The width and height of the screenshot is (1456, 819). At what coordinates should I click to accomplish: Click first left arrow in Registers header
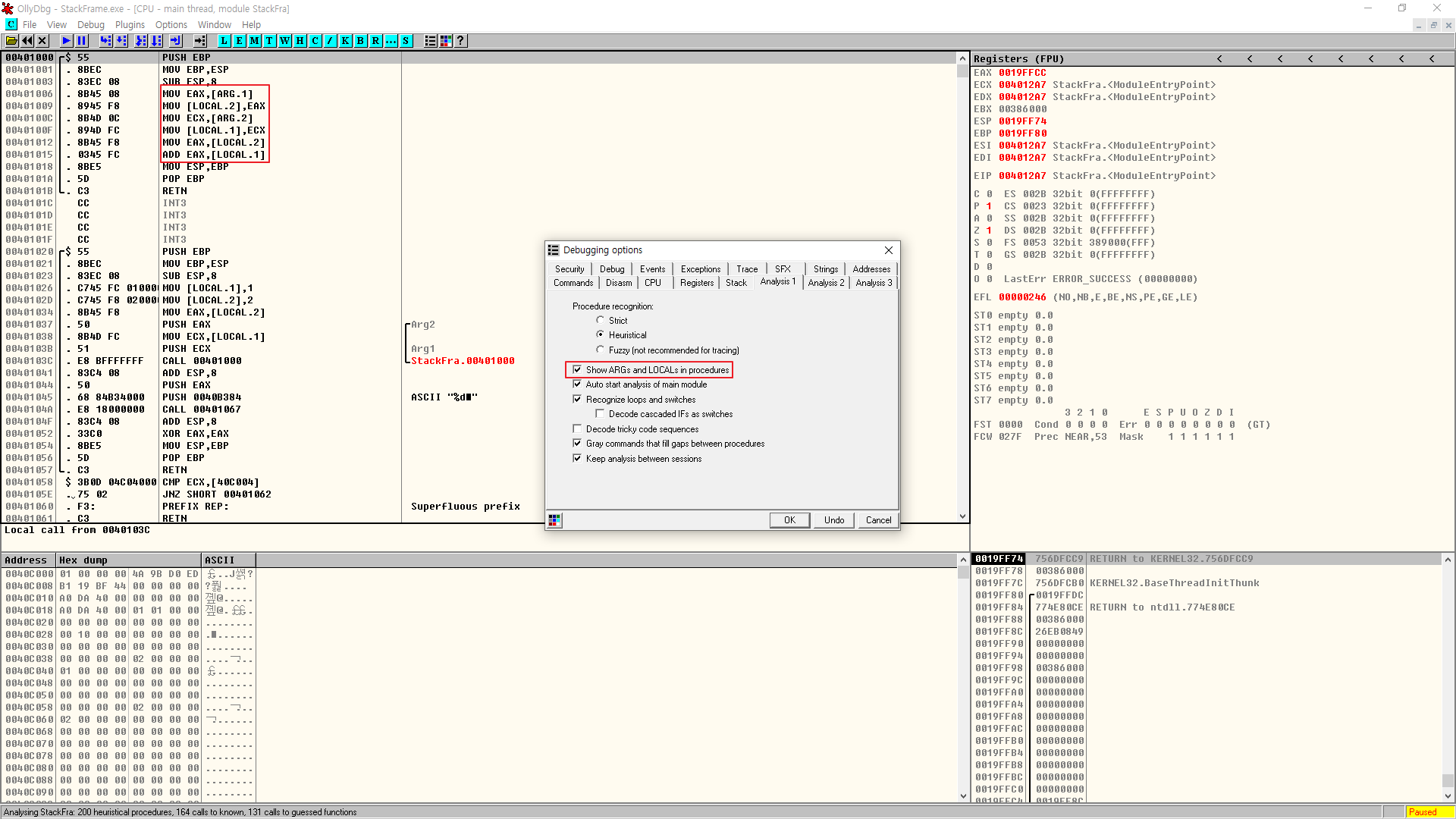point(1219,59)
